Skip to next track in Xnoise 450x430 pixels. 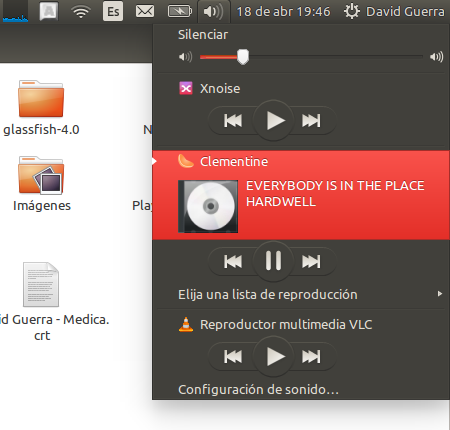(311, 120)
